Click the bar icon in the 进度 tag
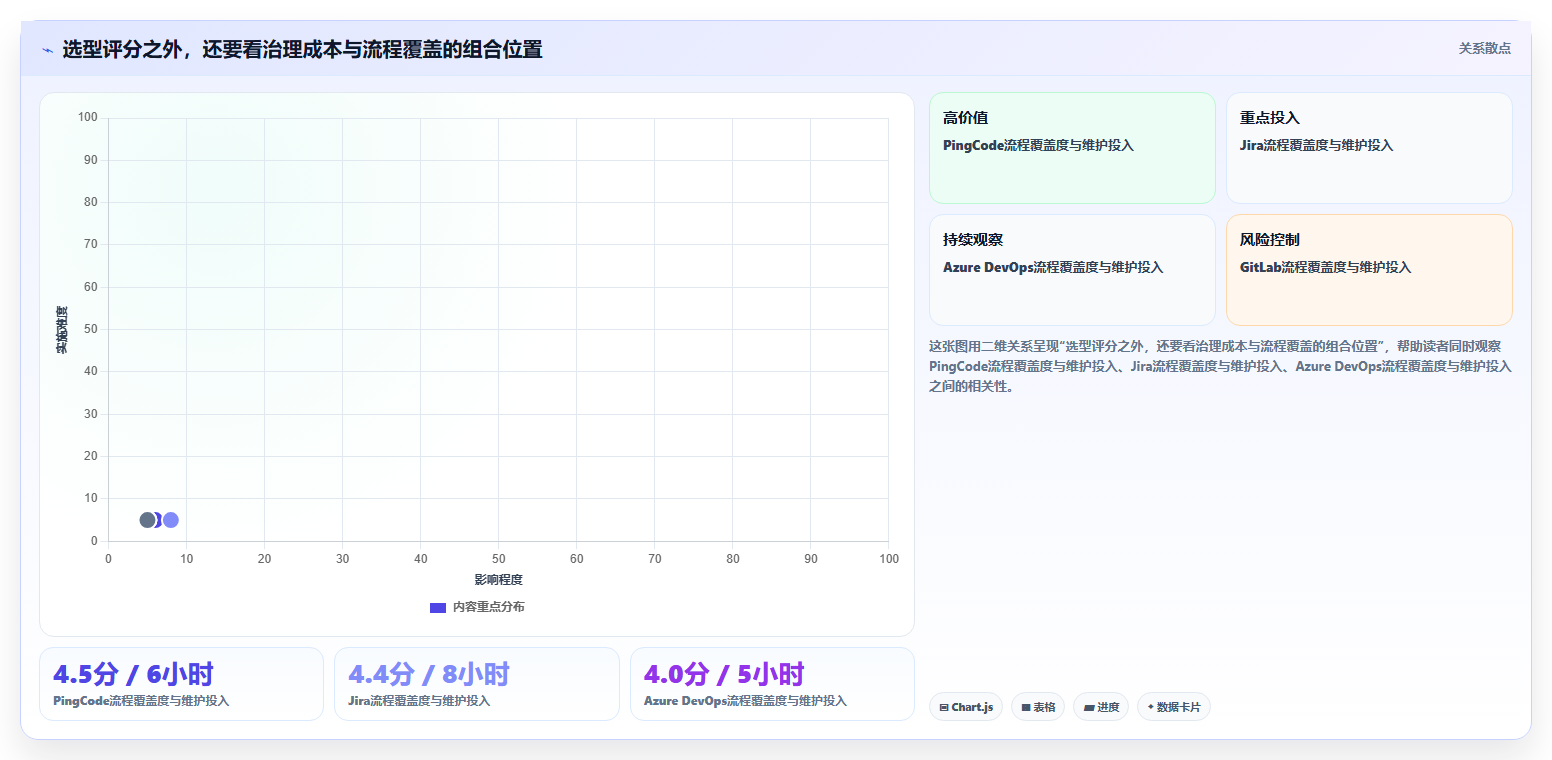The width and height of the screenshot is (1552, 760). [x=1089, y=707]
